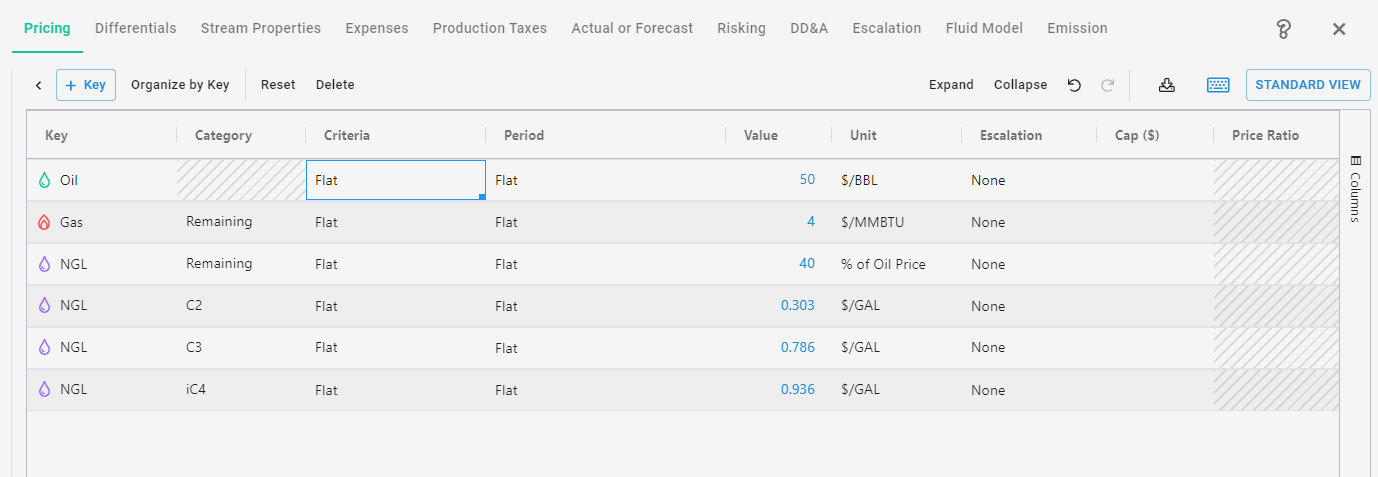Open the Columns side panel
The image size is (1378, 477).
[x=1355, y=188]
